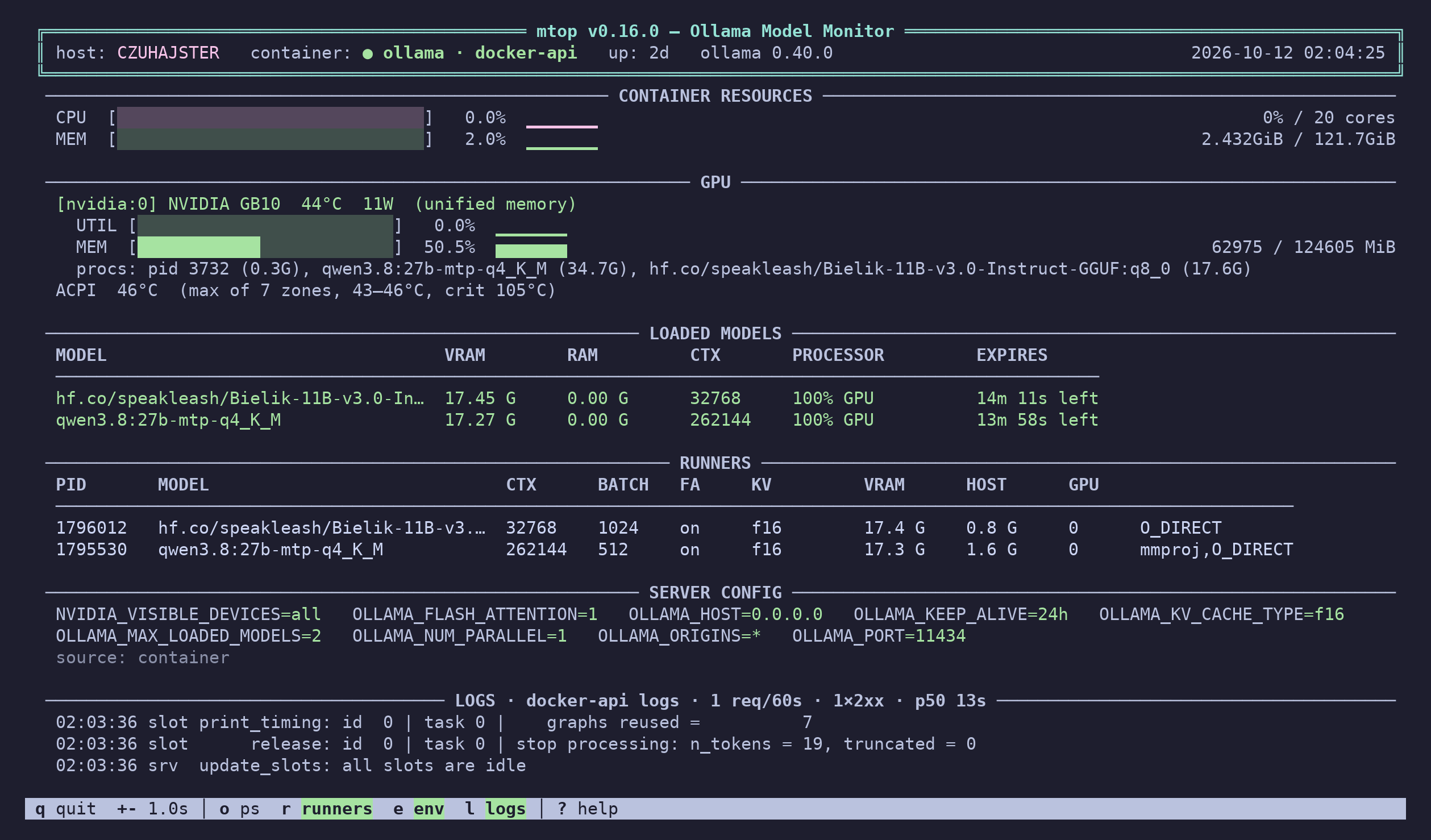
Task: Click the ollama 0.40.0 version text
Action: [x=766, y=53]
